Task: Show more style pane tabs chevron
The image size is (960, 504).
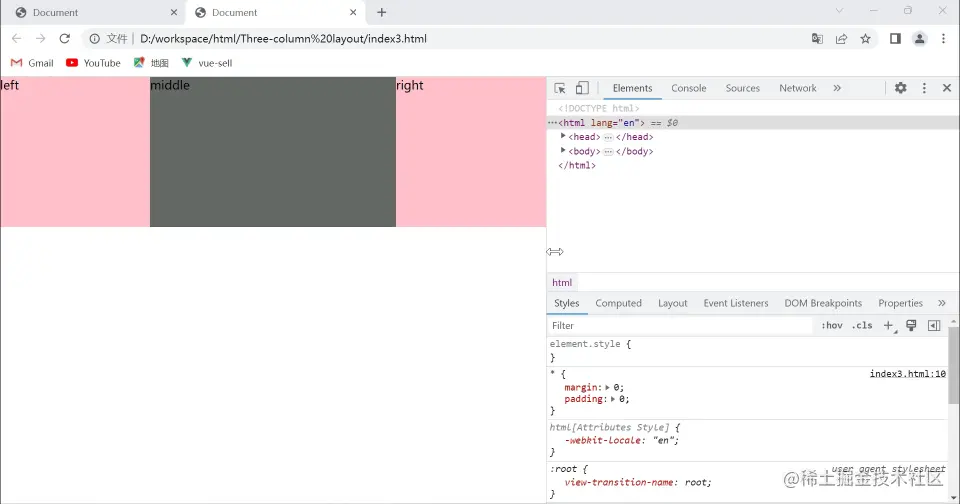Action: [x=942, y=303]
